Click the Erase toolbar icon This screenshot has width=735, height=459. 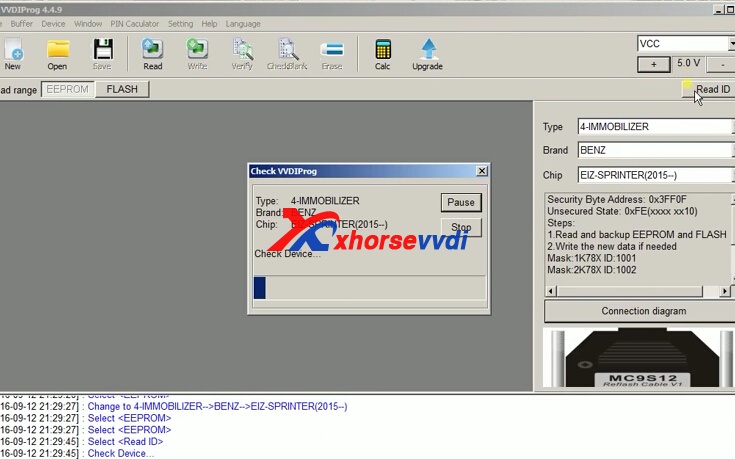click(x=332, y=53)
